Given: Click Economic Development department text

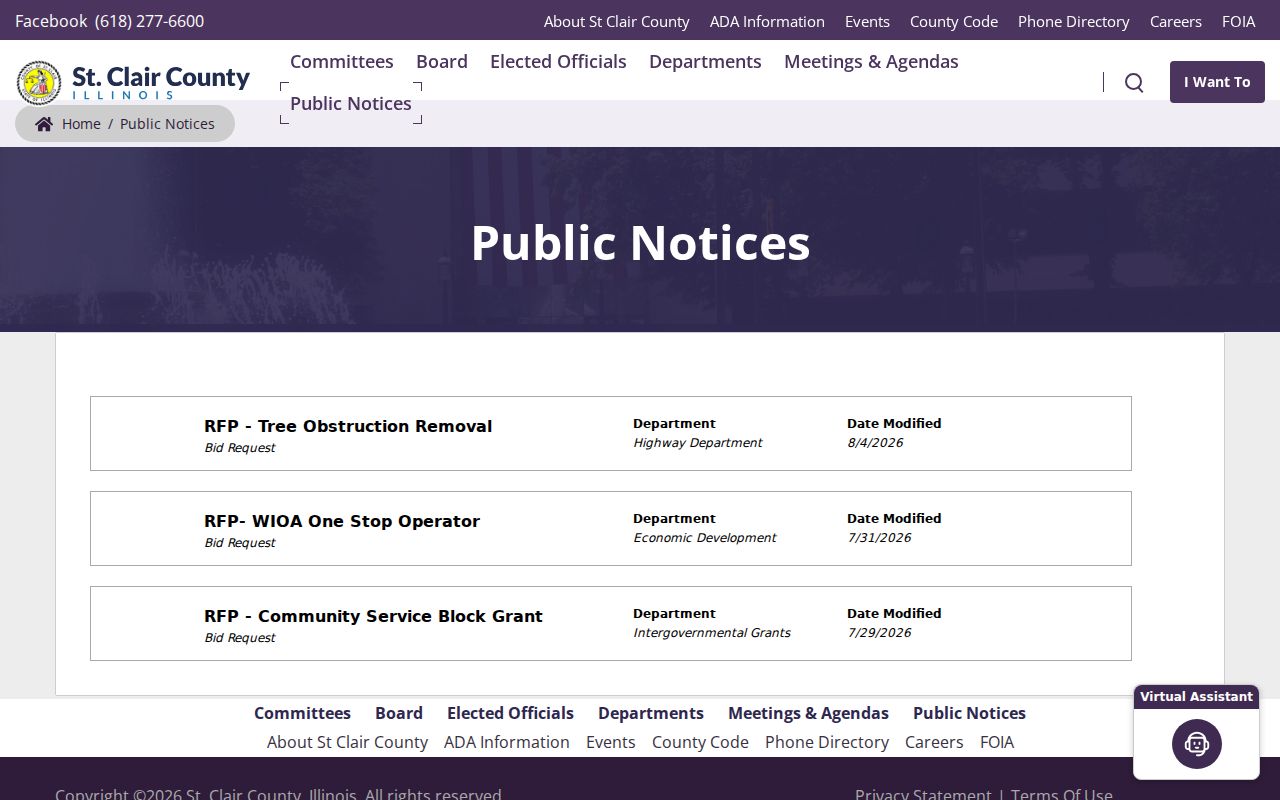Looking at the screenshot, I should tap(704, 538).
